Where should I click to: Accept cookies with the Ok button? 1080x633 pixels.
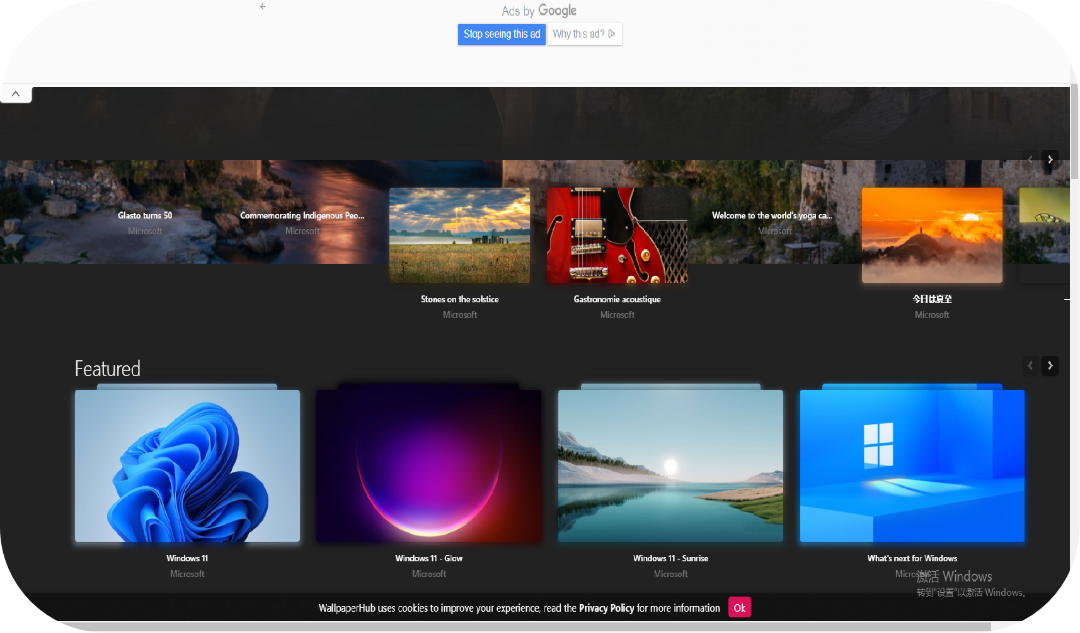pyautogui.click(x=739, y=608)
